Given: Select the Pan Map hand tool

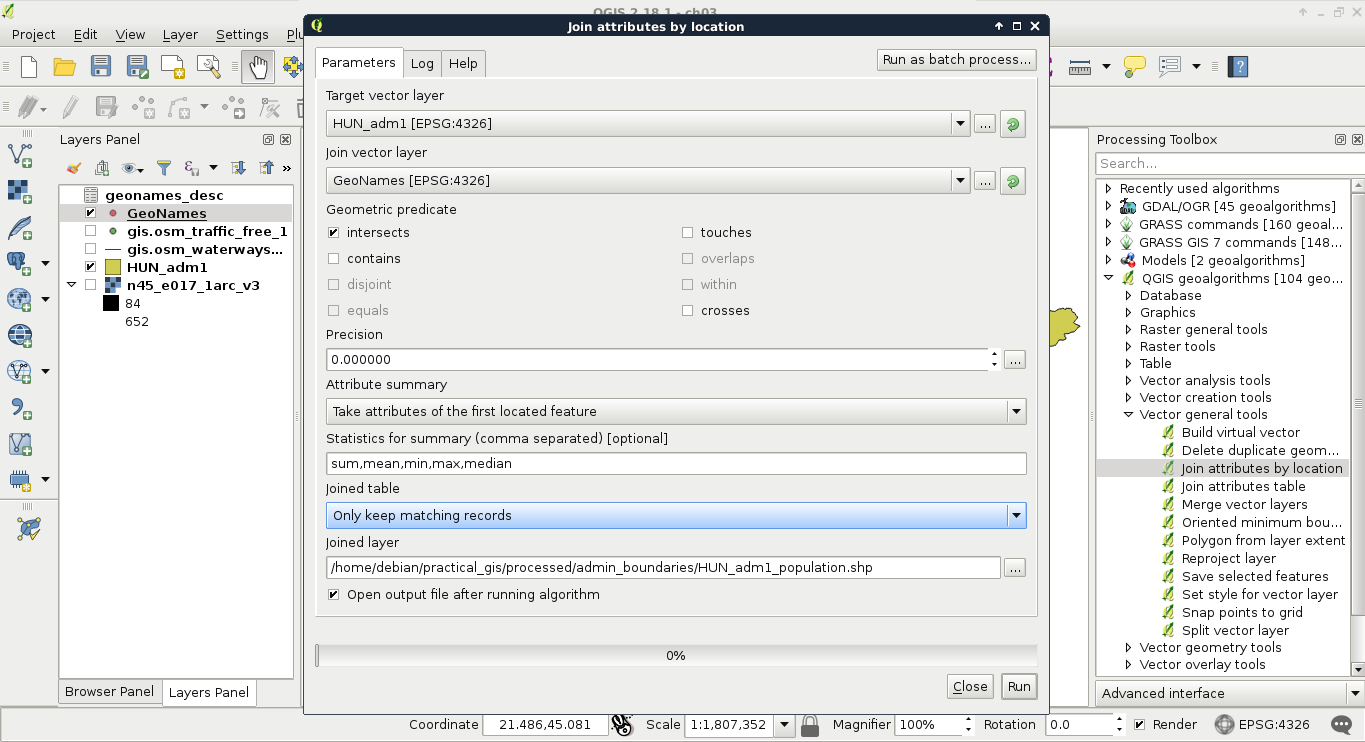Looking at the screenshot, I should 258,67.
